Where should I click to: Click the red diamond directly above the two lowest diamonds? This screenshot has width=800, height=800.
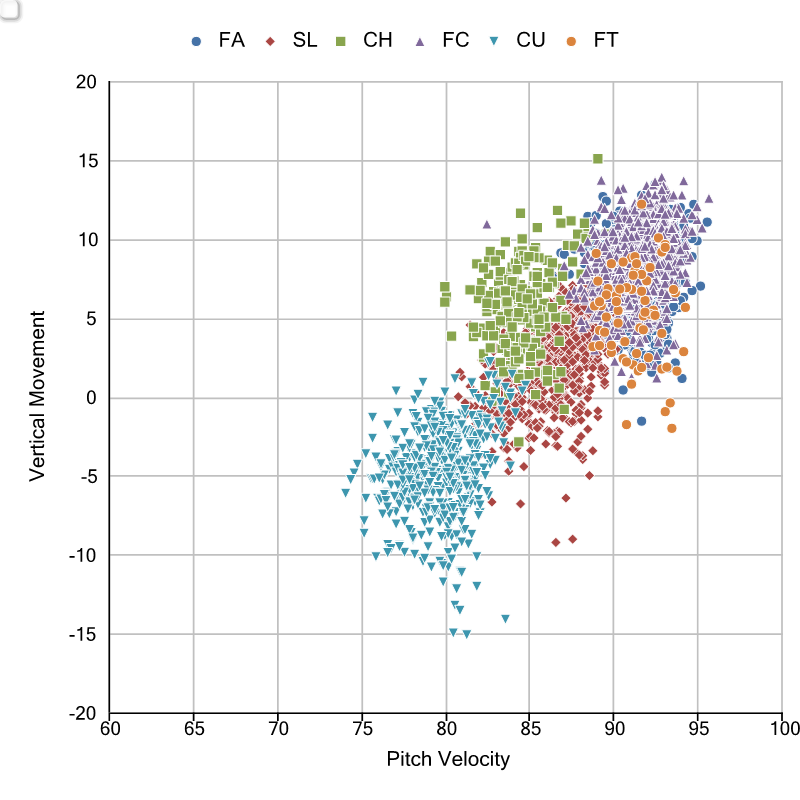click(x=566, y=498)
